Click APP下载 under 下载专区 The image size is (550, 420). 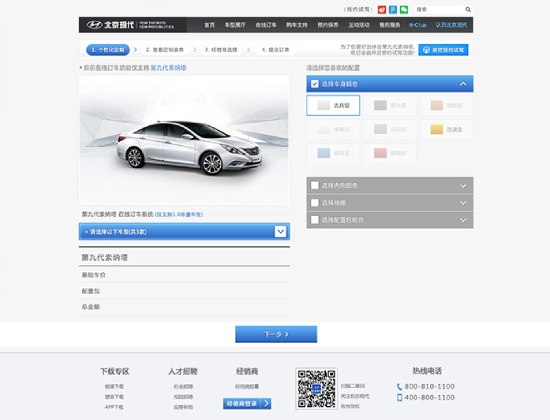(x=114, y=407)
